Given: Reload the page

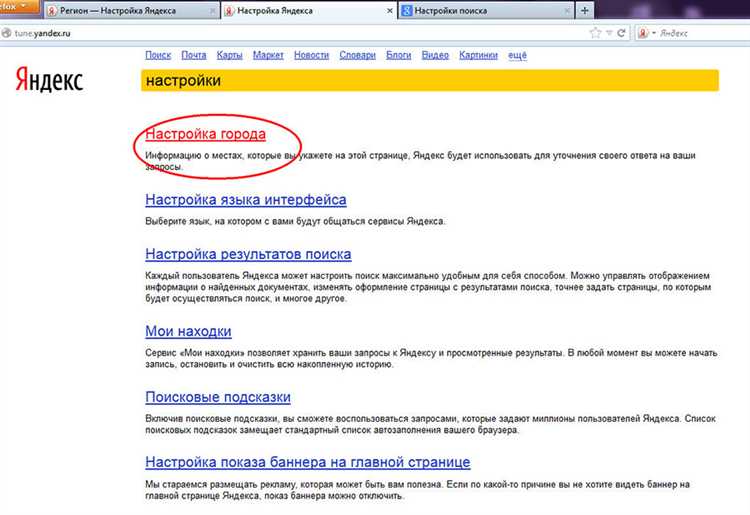Looking at the screenshot, I should [x=621, y=33].
